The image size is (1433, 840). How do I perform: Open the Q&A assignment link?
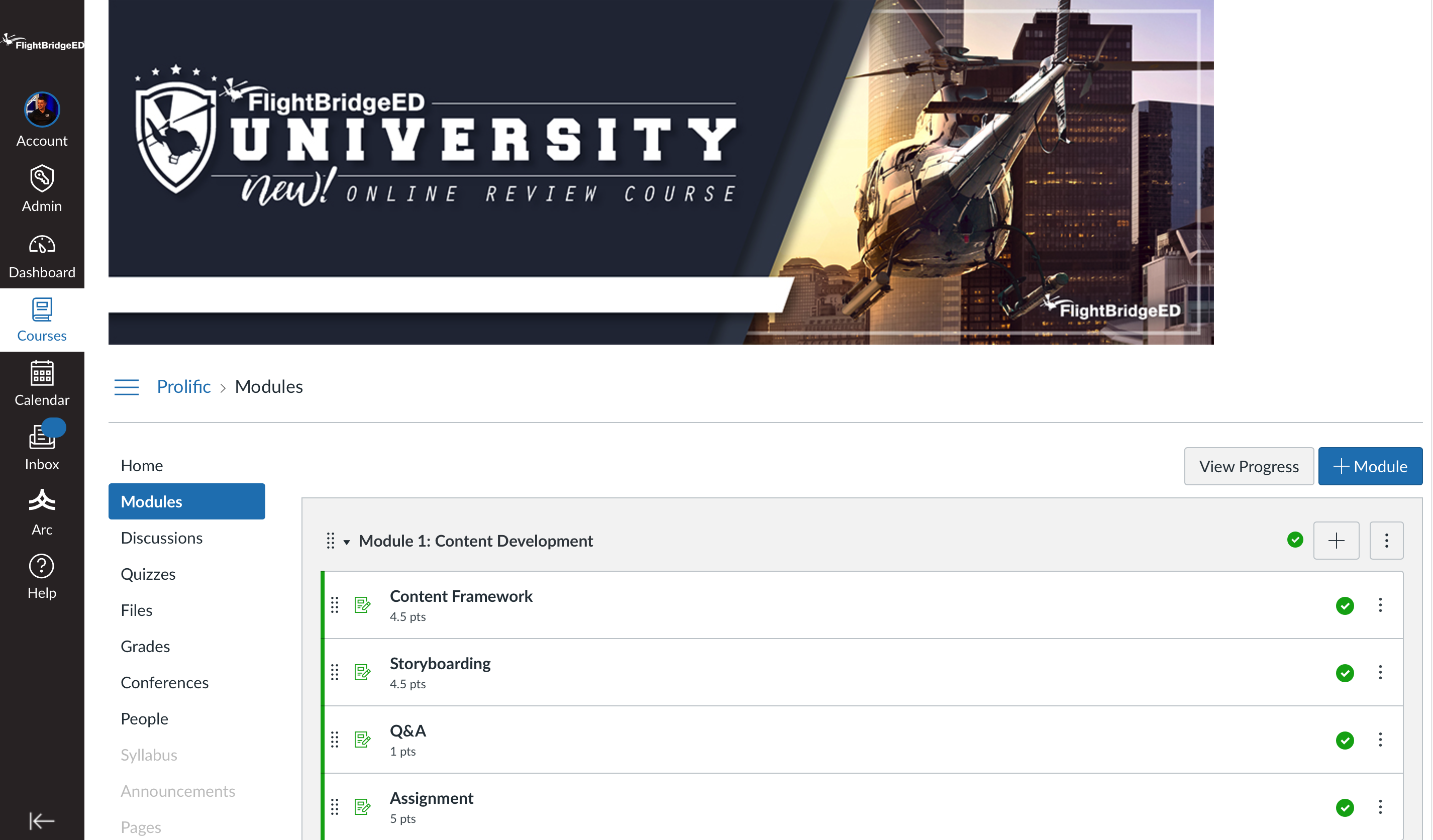(407, 731)
